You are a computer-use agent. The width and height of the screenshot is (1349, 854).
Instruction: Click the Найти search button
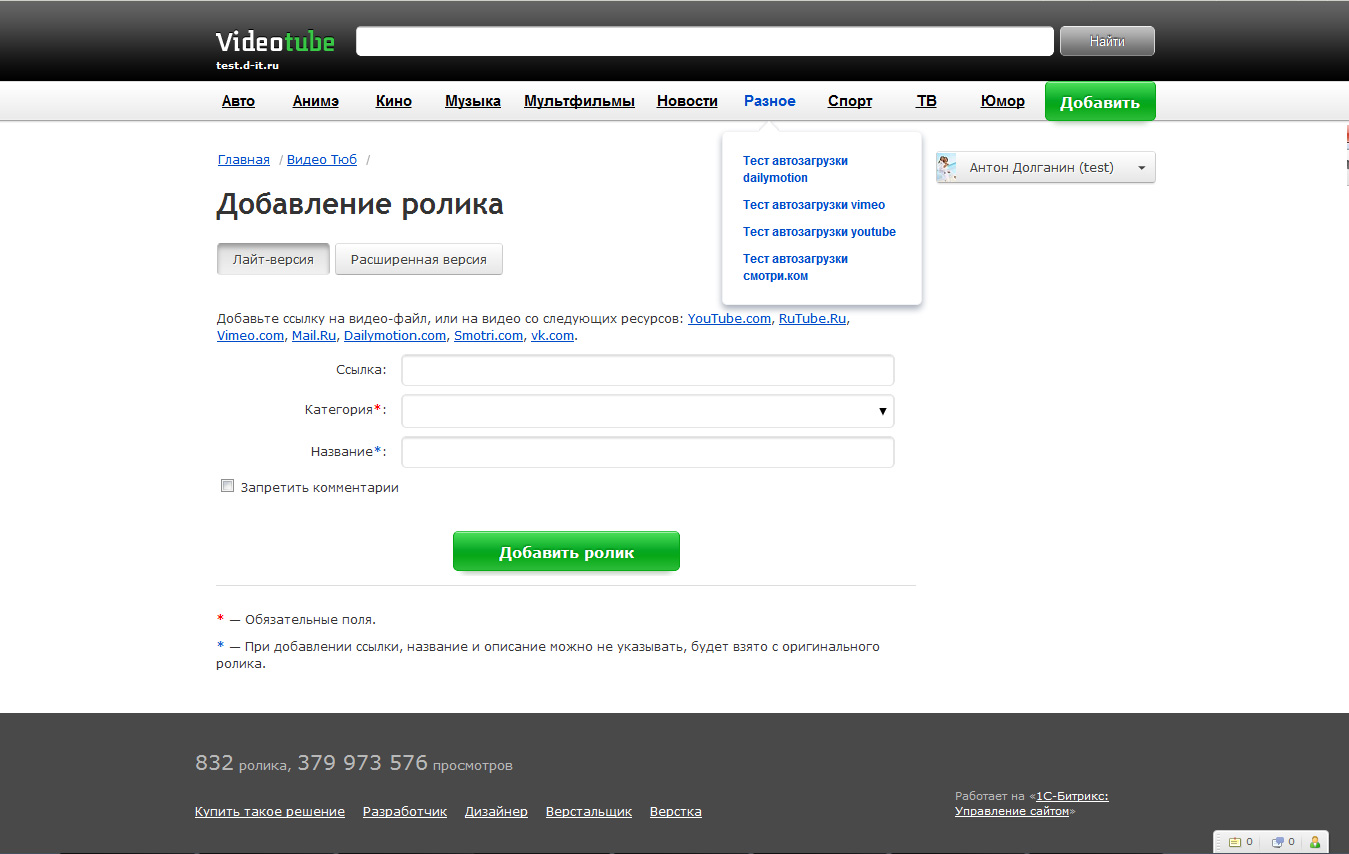tap(1106, 41)
